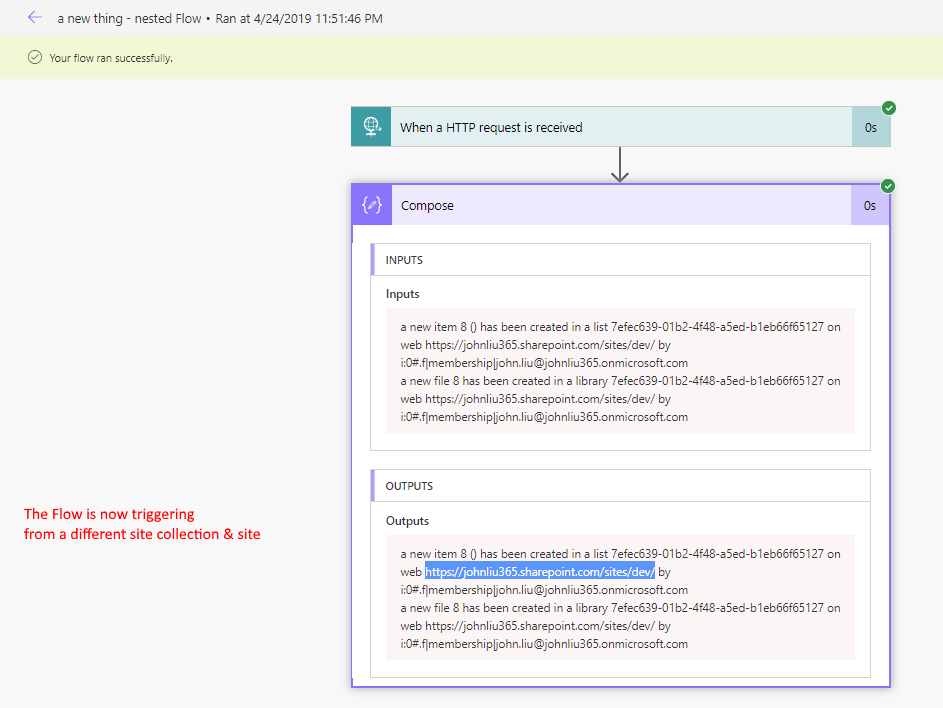Collapse the Compose action card header
This screenshot has height=708, width=943.
[620, 205]
